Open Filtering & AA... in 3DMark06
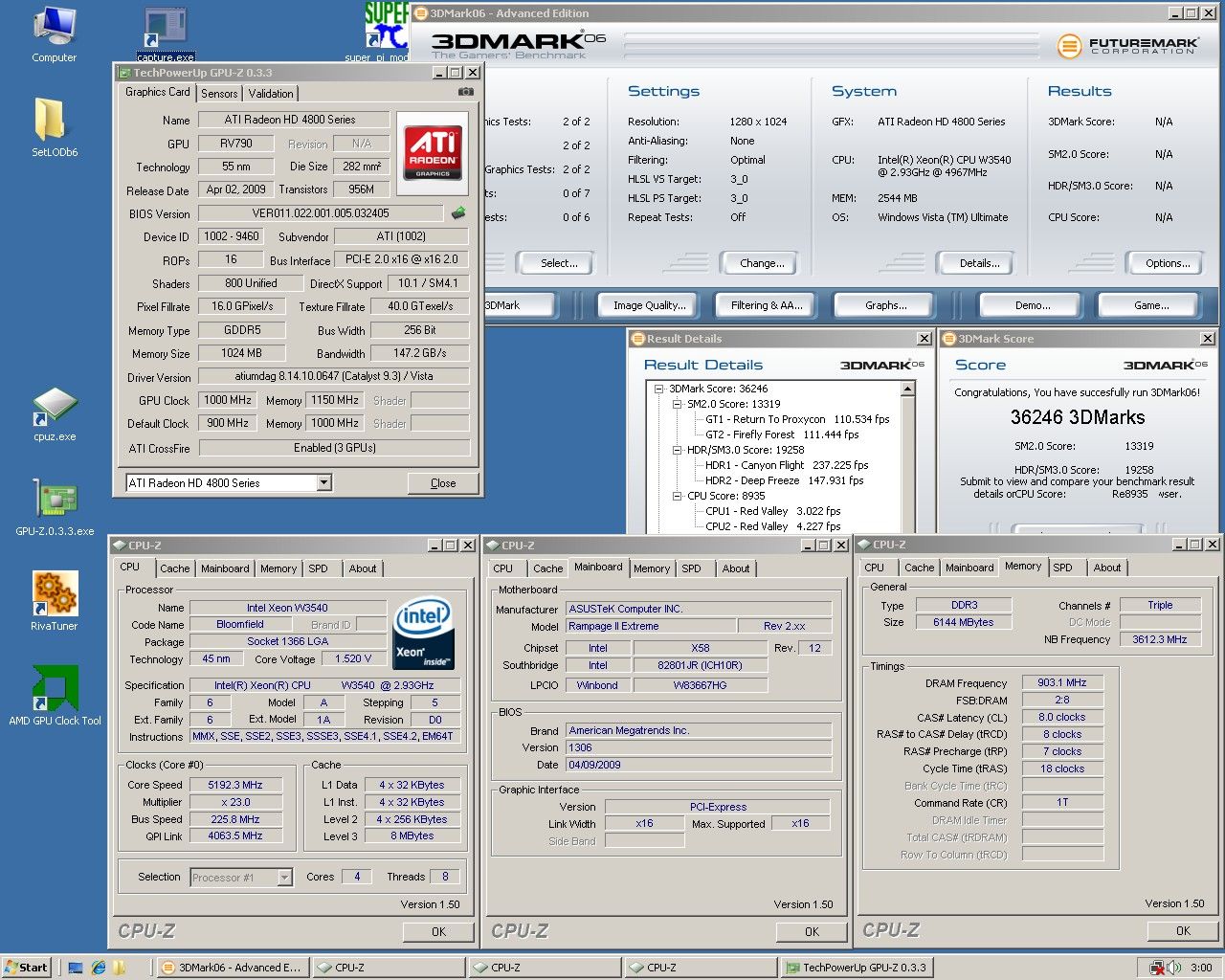This screenshot has width=1225, height=980. pos(767,305)
